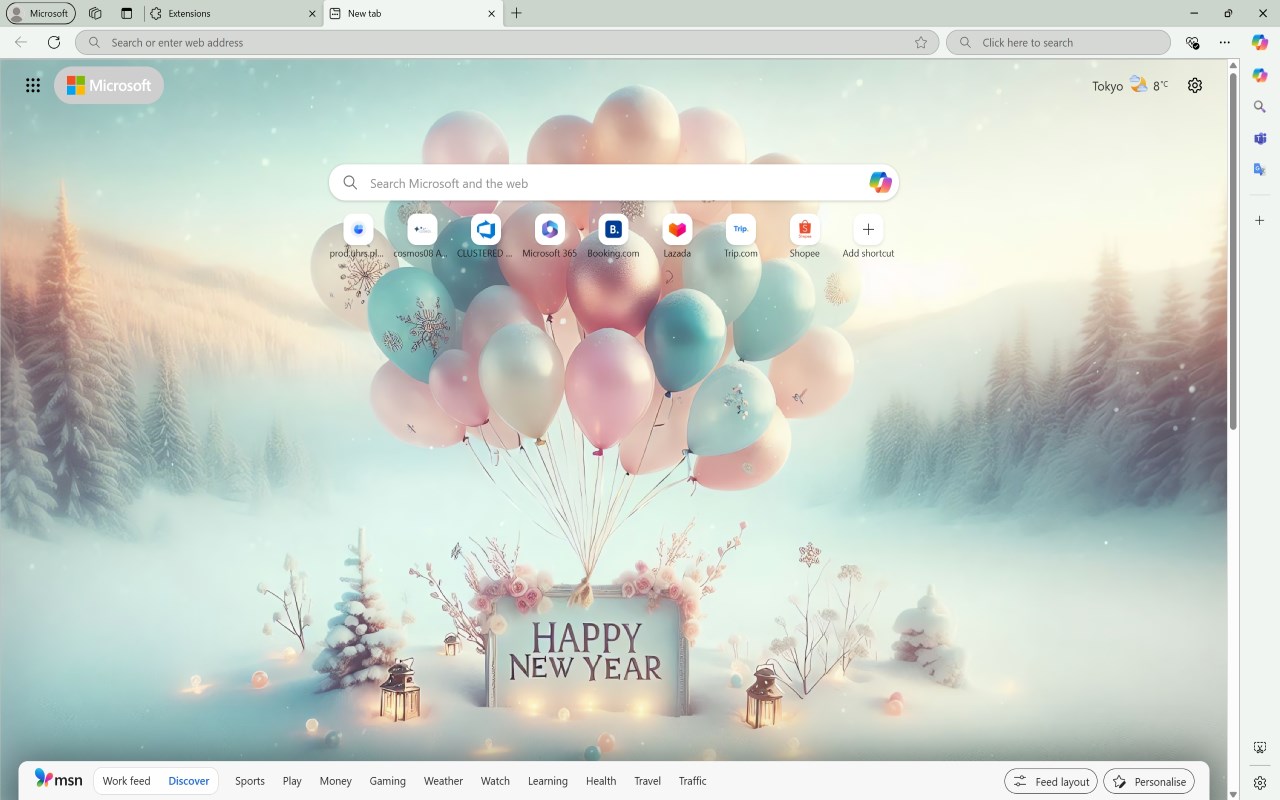Screen dimensions: 1280x800
Task: Switch to Work feed
Action: click(x=126, y=781)
